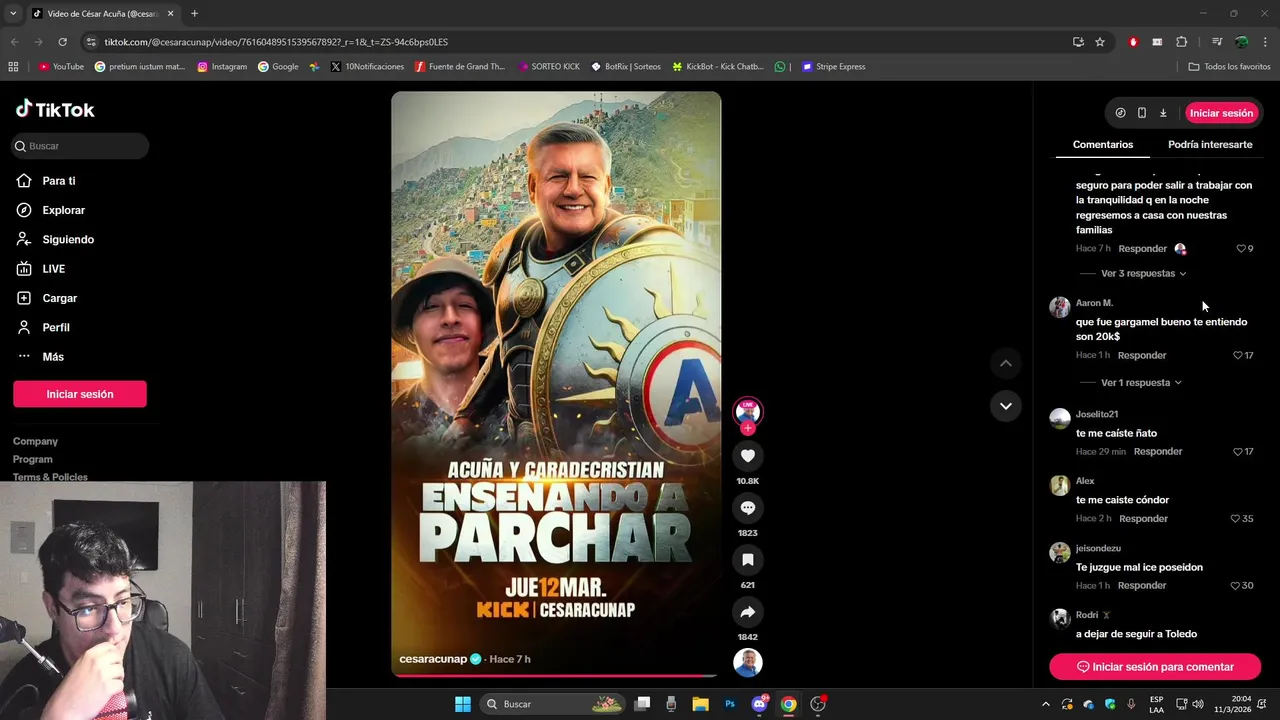Click the address bar URL

[x=276, y=42]
